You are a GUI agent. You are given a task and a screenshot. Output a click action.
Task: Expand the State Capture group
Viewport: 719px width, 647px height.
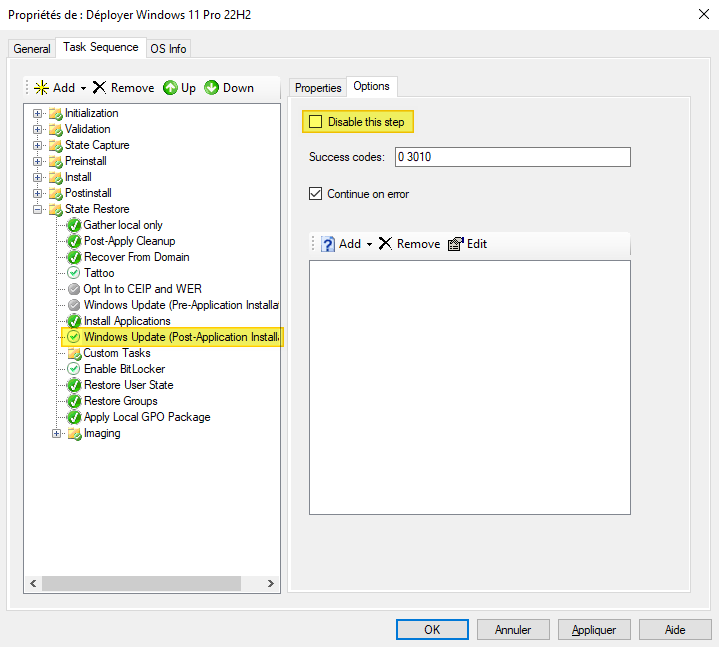tap(38, 145)
